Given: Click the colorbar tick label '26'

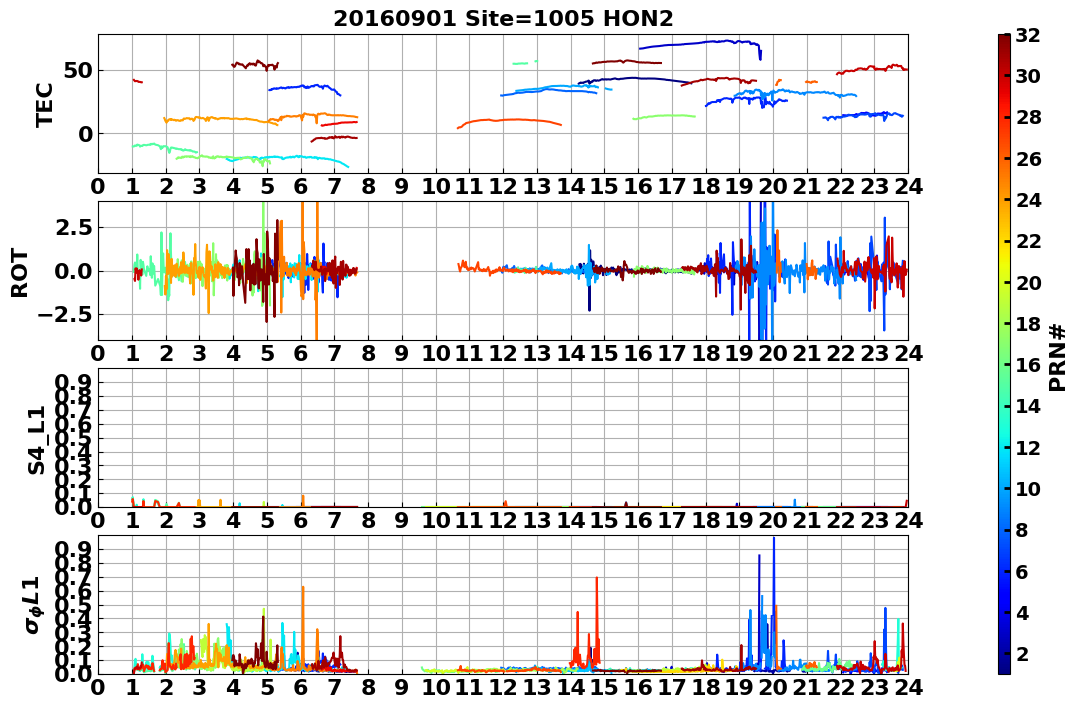Looking at the screenshot, I should click(x=1027, y=159).
